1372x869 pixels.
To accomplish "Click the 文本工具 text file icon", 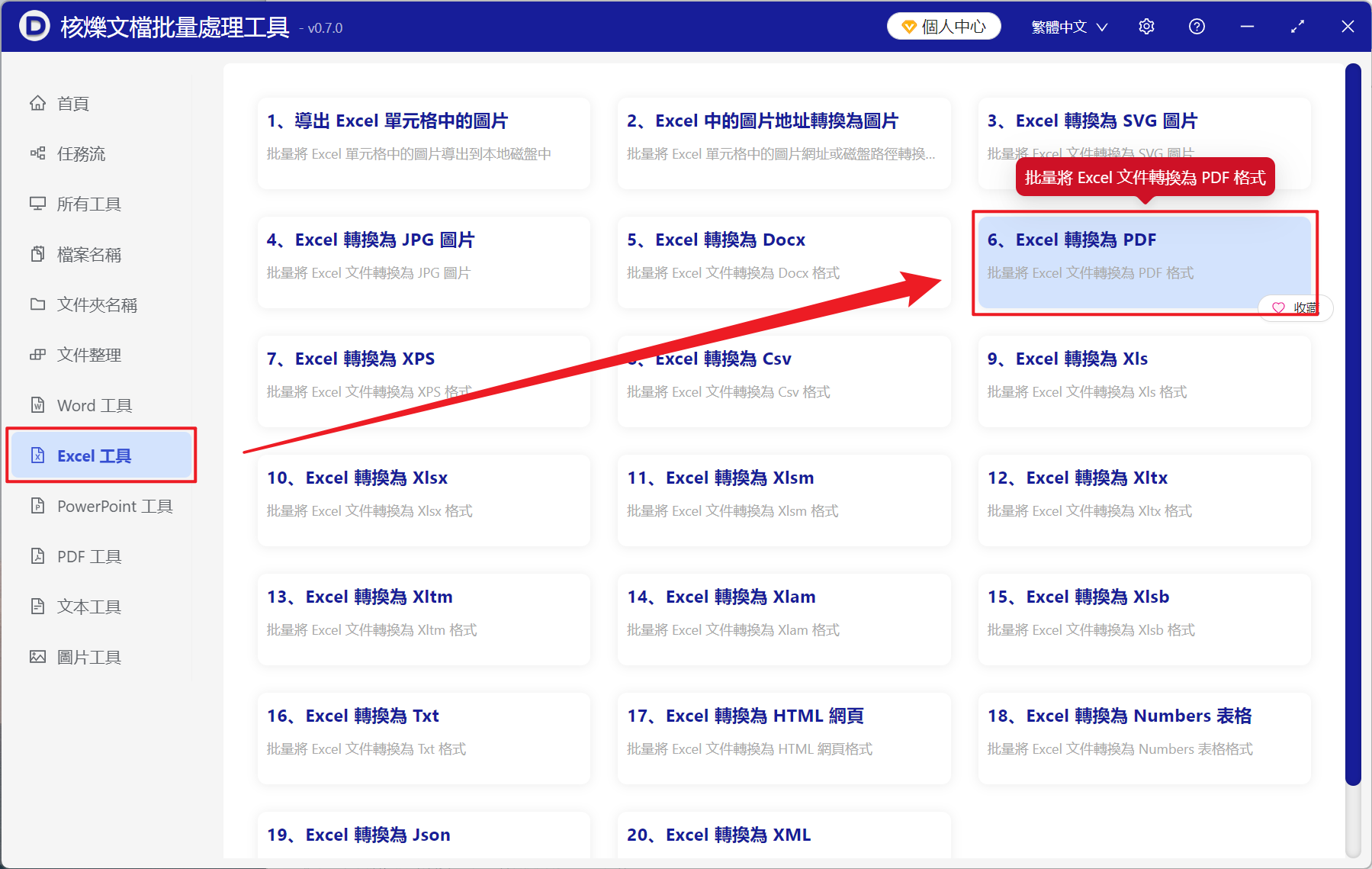I will pos(37,607).
